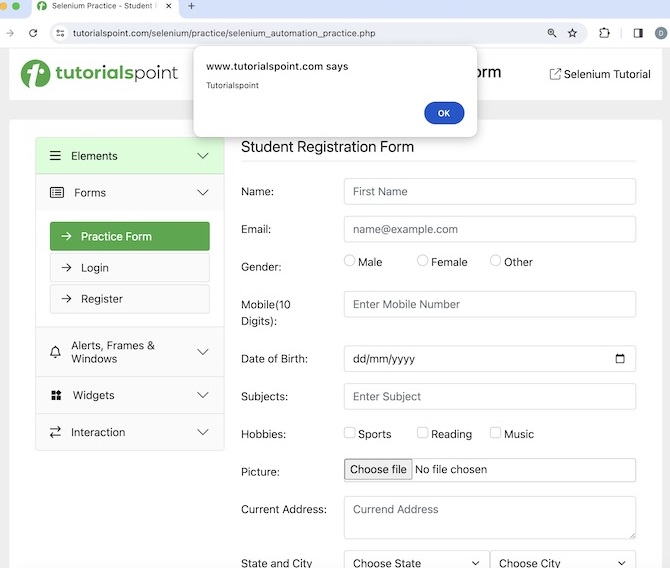The width and height of the screenshot is (670, 568).
Task: Click the First Name input field
Action: (x=489, y=191)
